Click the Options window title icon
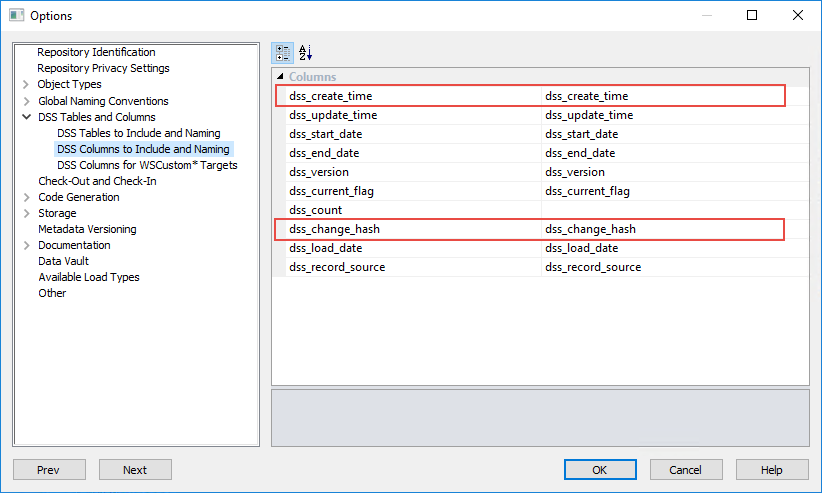The image size is (822, 493). coord(16,15)
